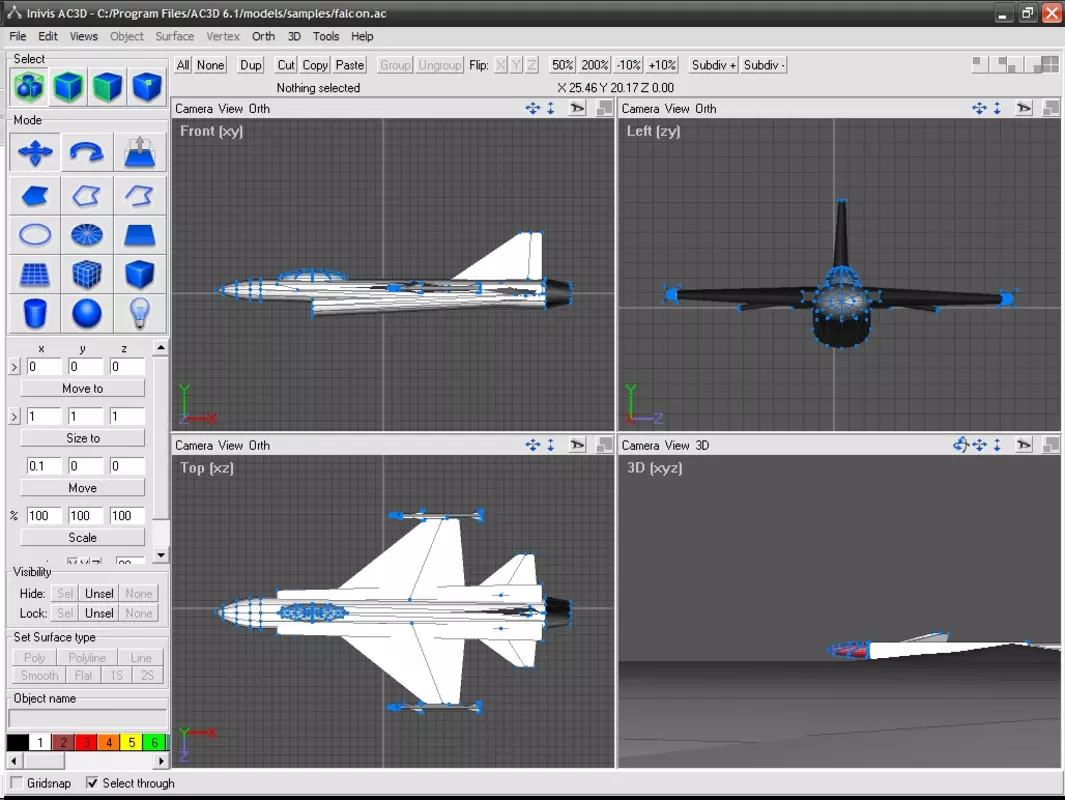Toggle the Gridsnap checkbox
The height and width of the screenshot is (800, 1065).
pos(17,782)
